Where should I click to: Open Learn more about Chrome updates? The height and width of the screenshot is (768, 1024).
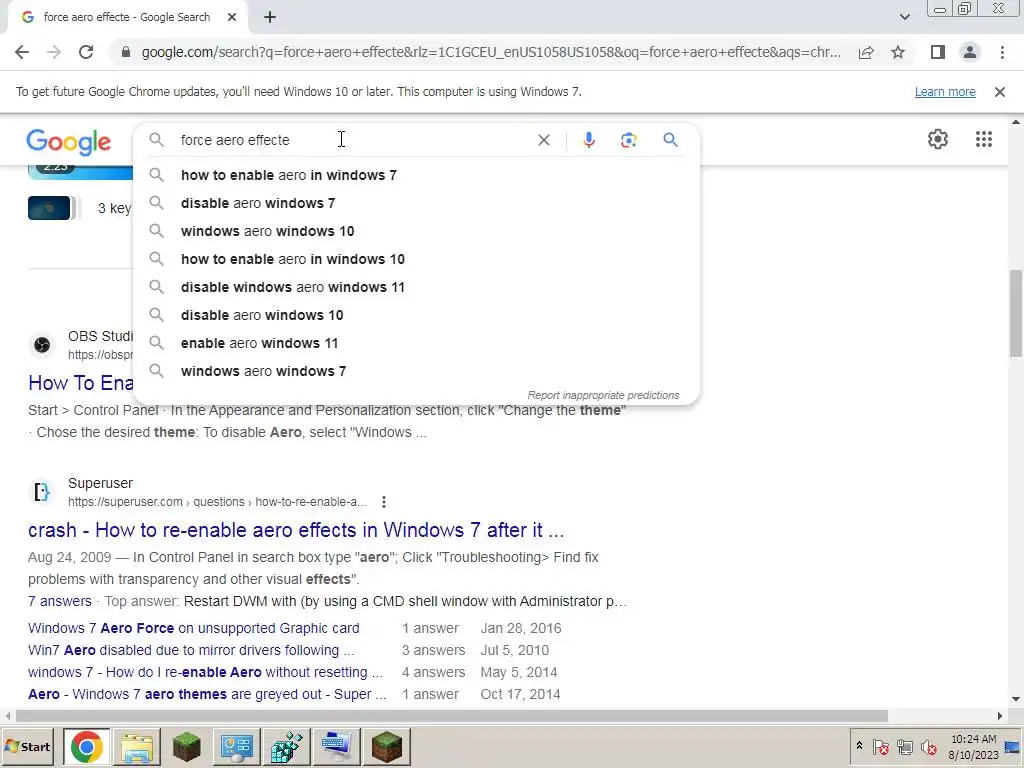click(x=945, y=91)
